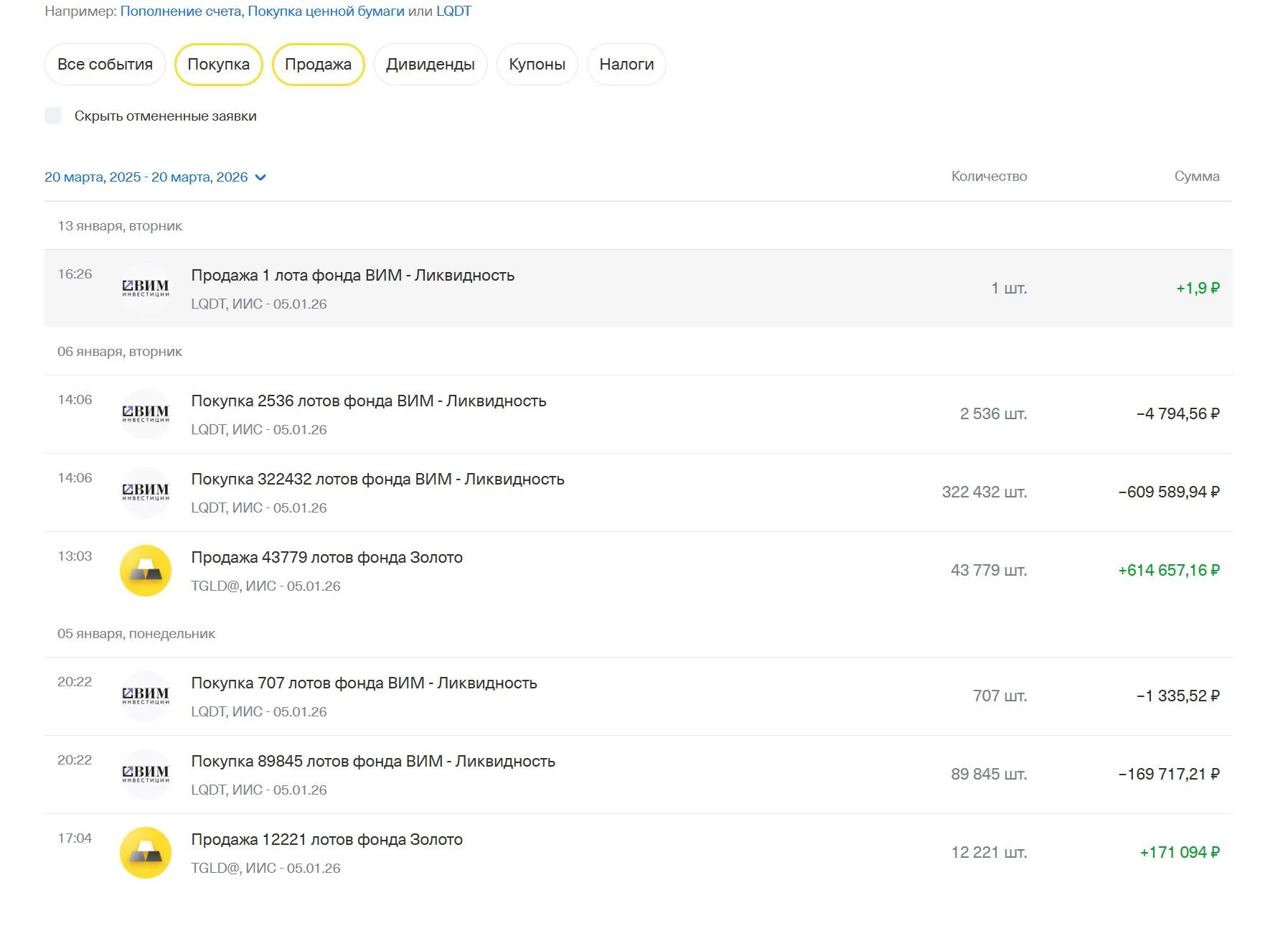Toggle the Покупка filter chip
The width and height of the screenshot is (1288, 926).
pos(219,65)
